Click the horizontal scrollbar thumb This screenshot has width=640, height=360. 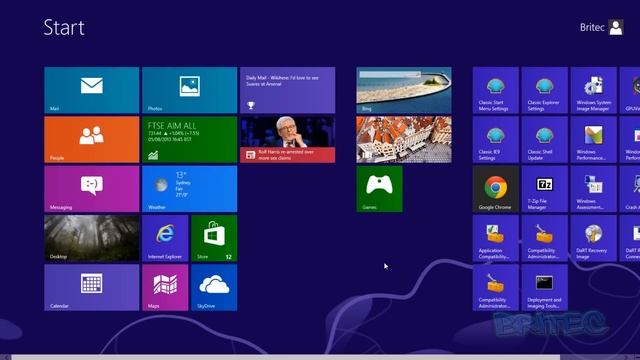tap(286, 357)
